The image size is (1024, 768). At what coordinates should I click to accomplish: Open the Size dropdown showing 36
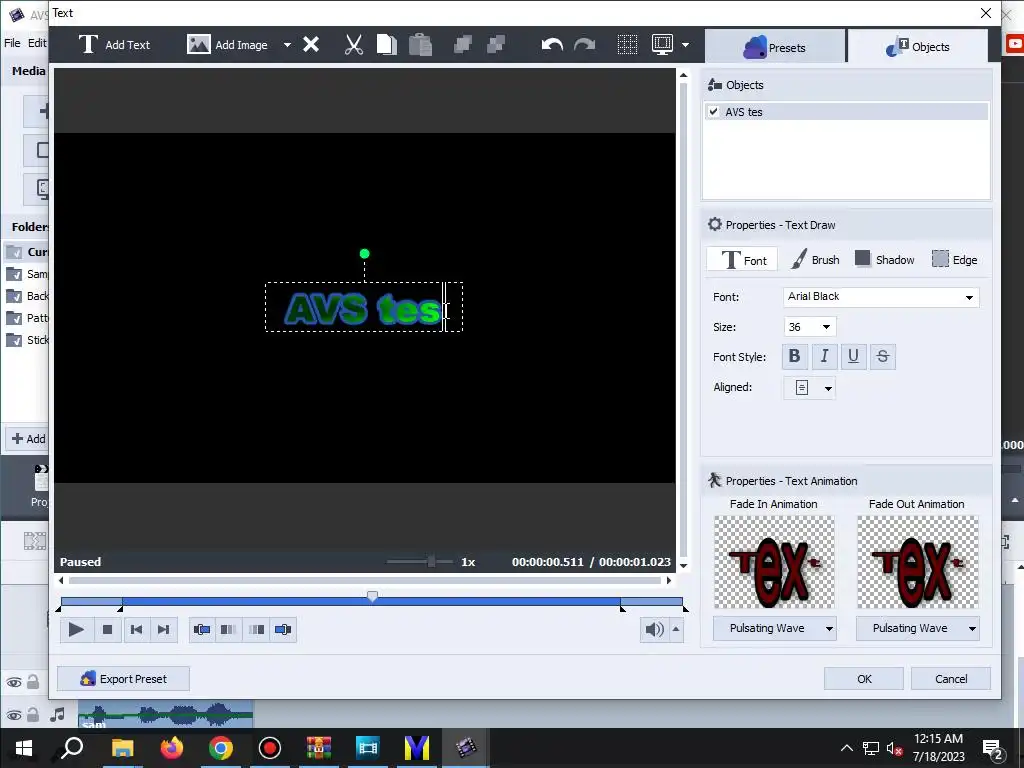point(810,327)
